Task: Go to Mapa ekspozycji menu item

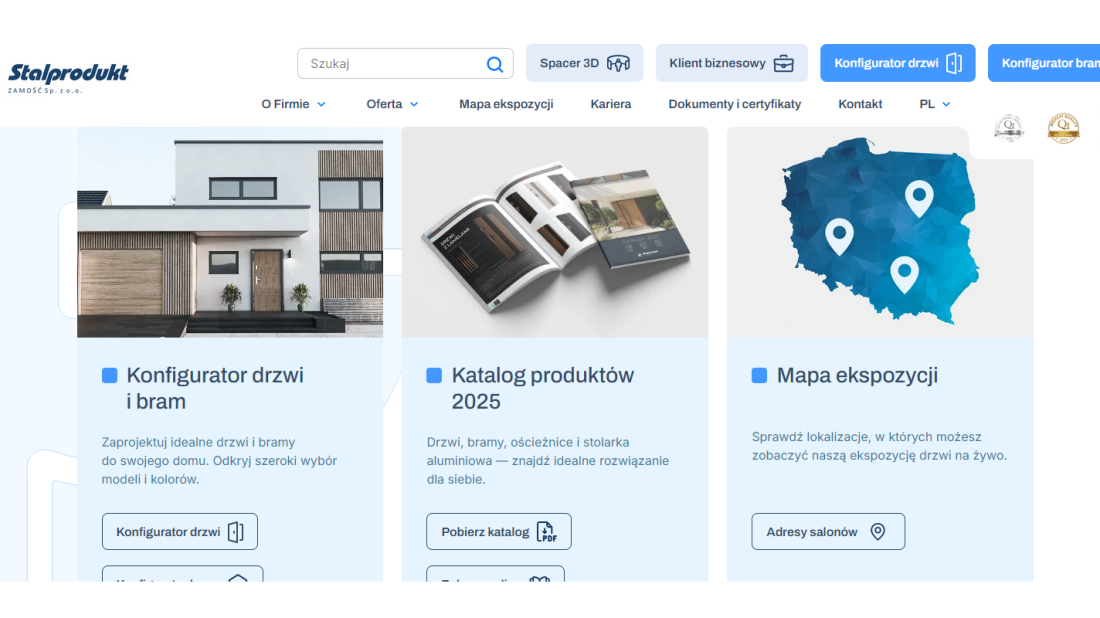Action: [x=506, y=104]
